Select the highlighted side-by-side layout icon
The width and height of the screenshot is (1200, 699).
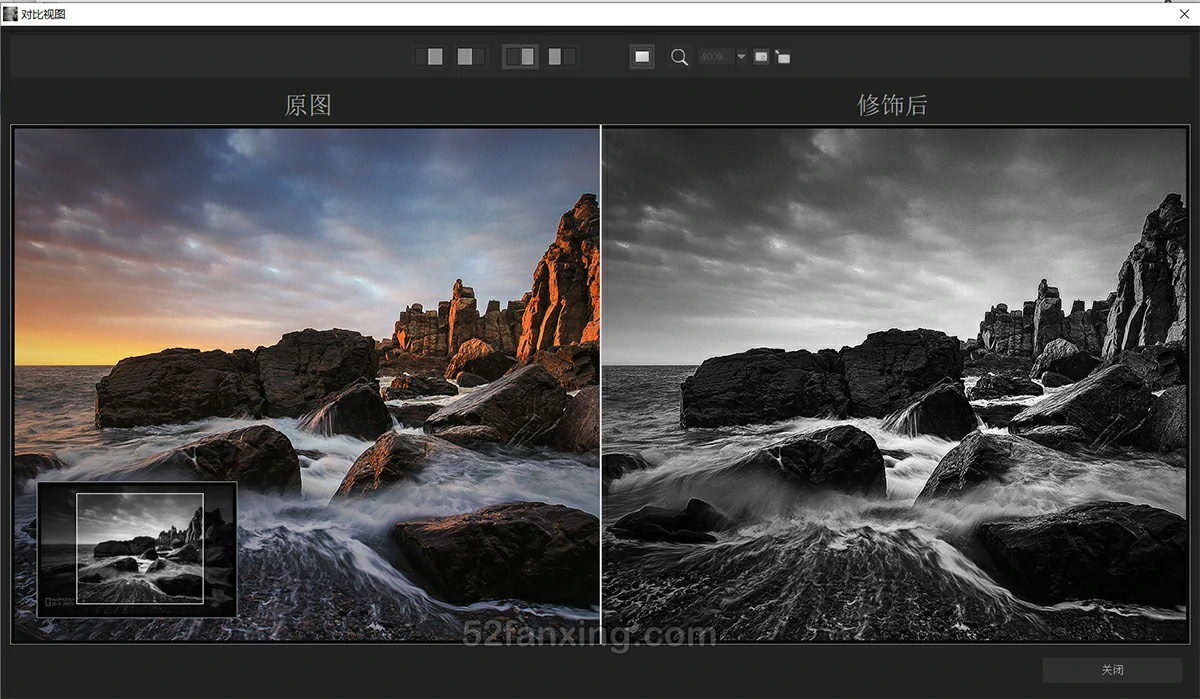pos(520,57)
